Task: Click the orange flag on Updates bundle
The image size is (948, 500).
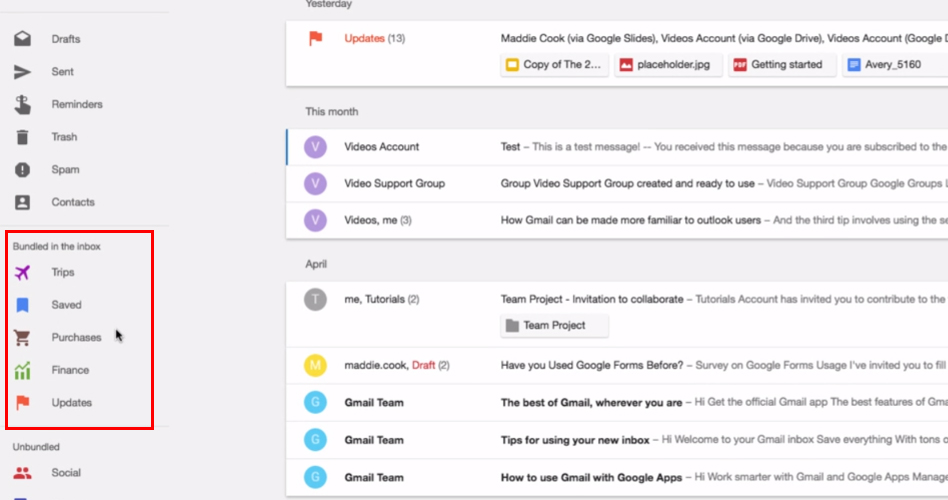Action: coord(316,38)
